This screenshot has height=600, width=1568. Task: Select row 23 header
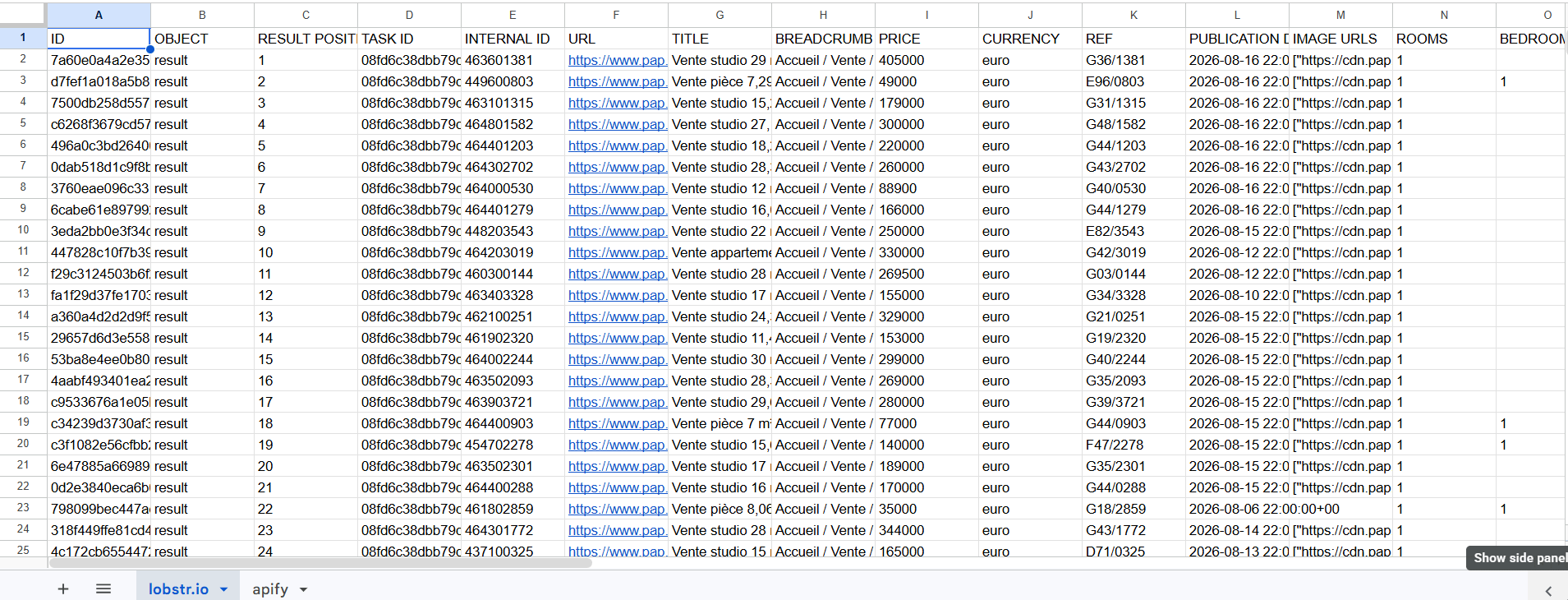23,508
